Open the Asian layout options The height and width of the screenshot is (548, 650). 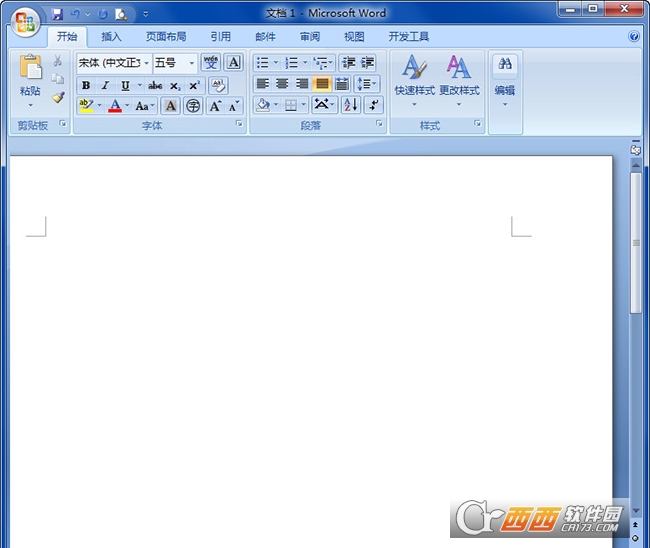tap(324, 105)
